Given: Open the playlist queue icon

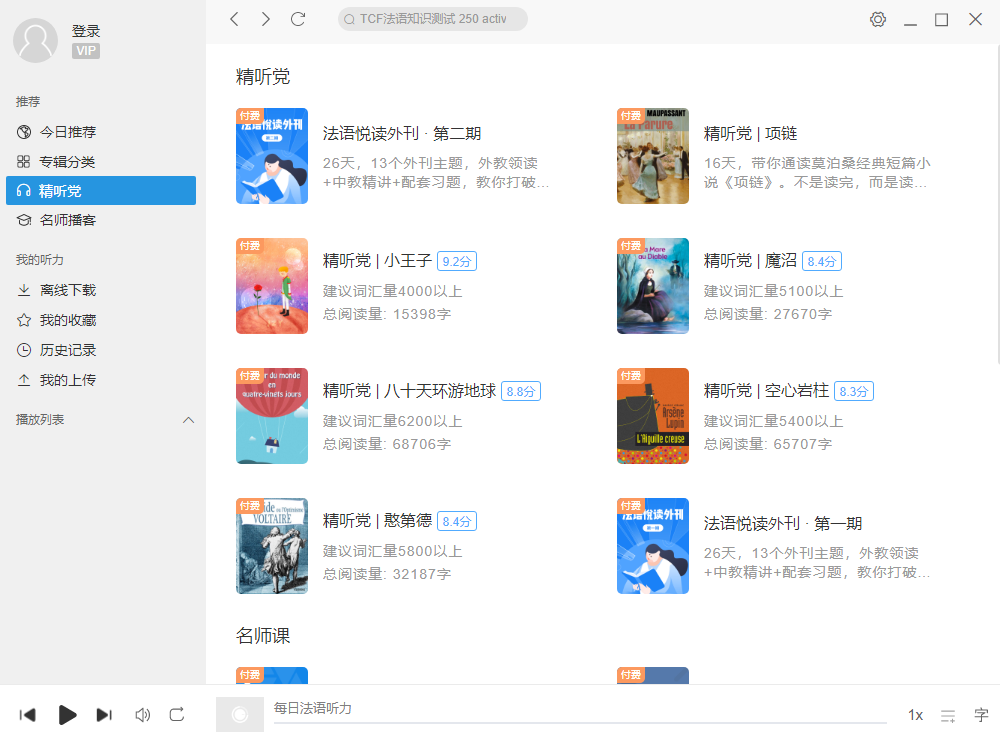Looking at the screenshot, I should point(948,715).
